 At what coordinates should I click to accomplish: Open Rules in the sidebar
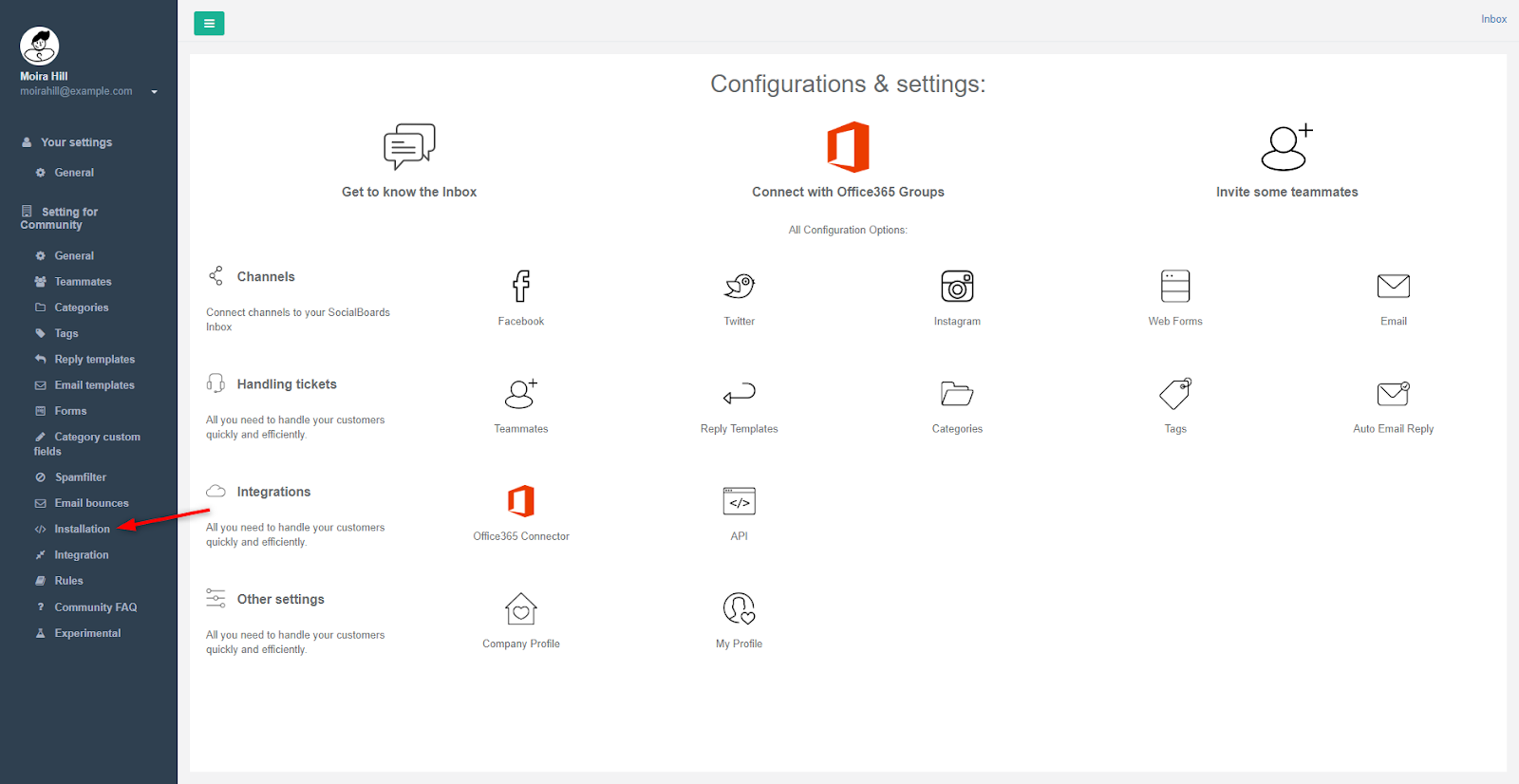pyautogui.click(x=68, y=581)
